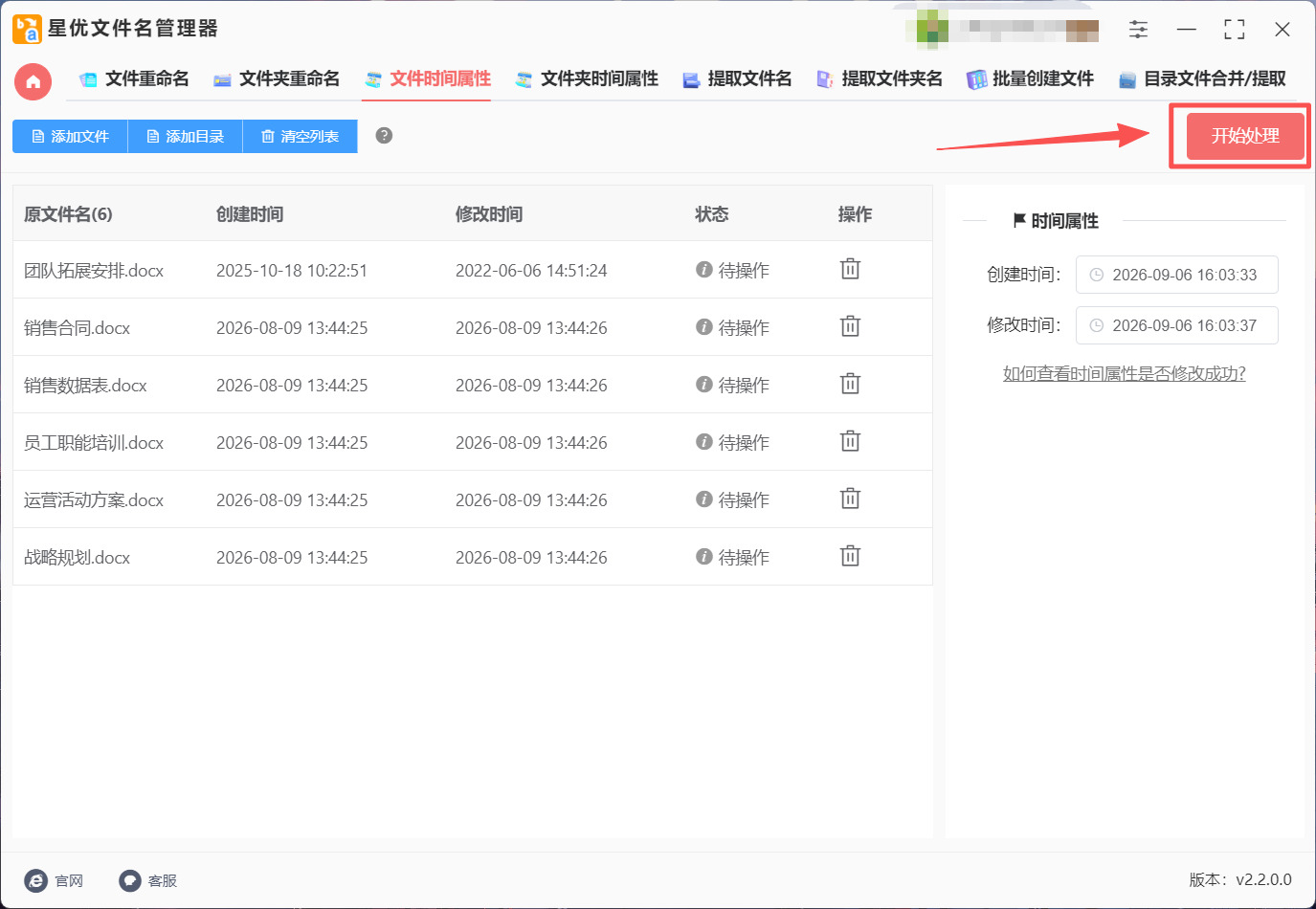Select file name 运营活动方案.docx
This screenshot has width=1316, height=909.
click(94, 500)
